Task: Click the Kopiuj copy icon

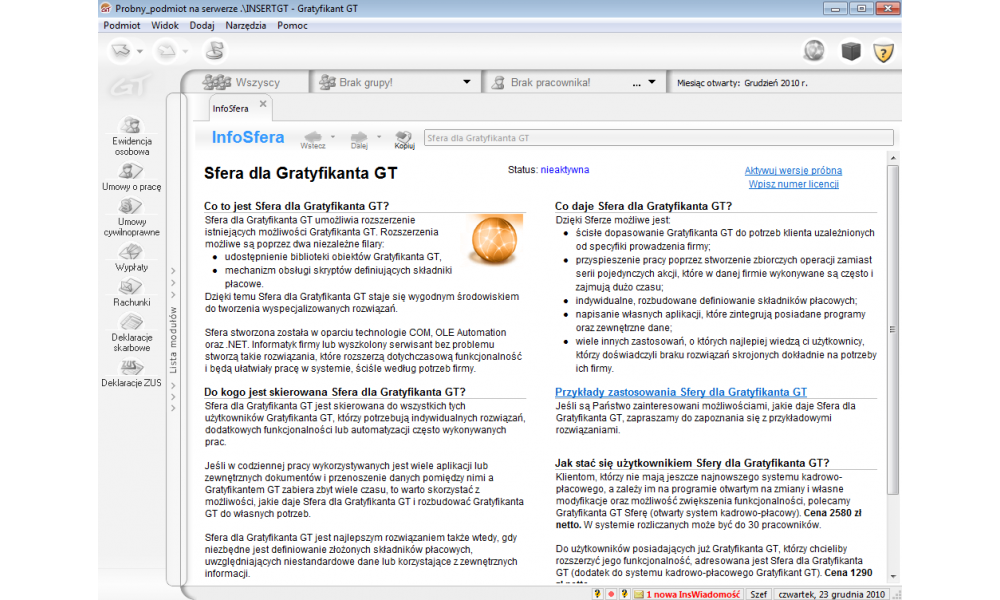Action: click(404, 139)
